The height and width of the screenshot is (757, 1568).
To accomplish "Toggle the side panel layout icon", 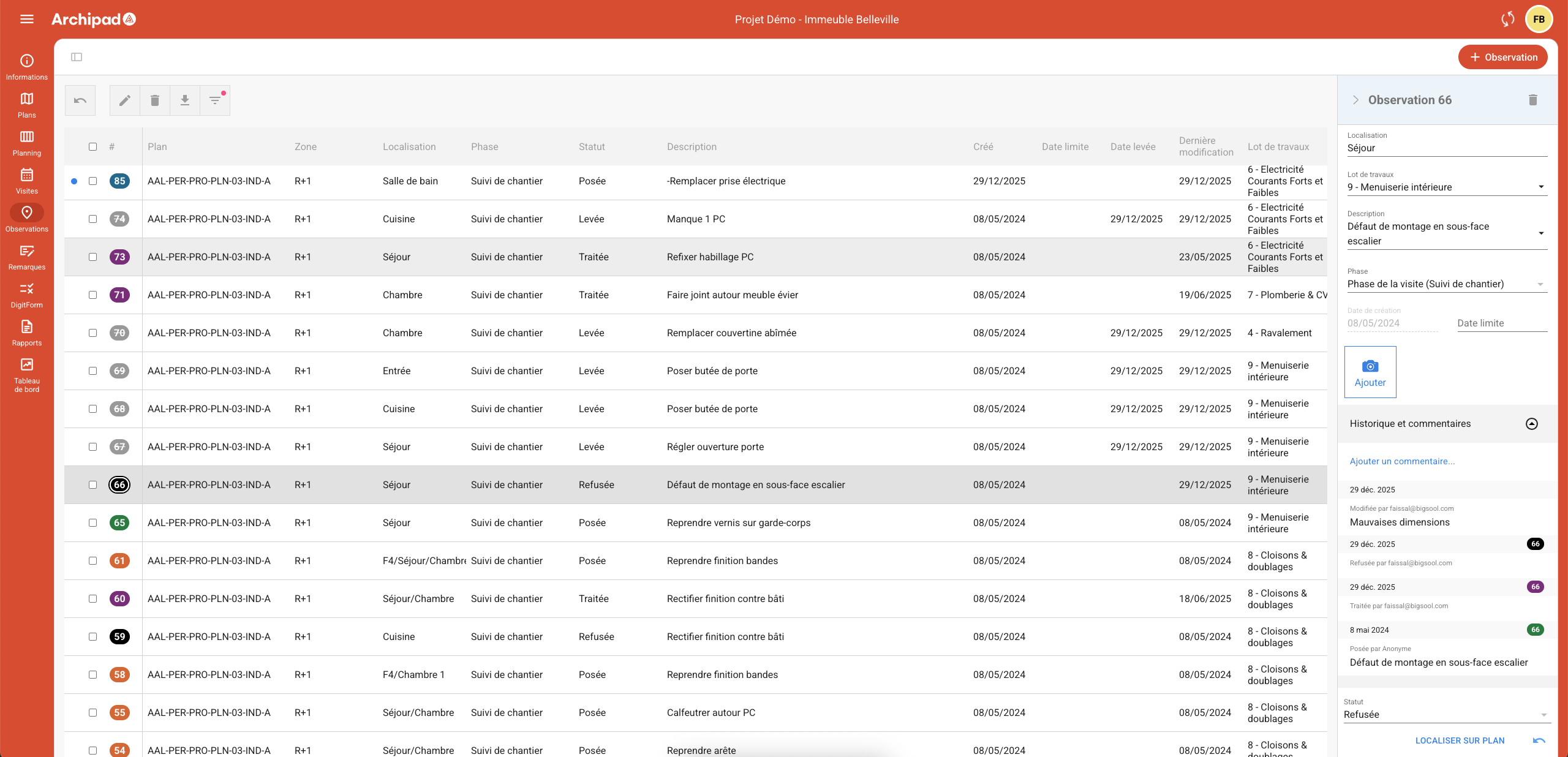I will [x=77, y=57].
